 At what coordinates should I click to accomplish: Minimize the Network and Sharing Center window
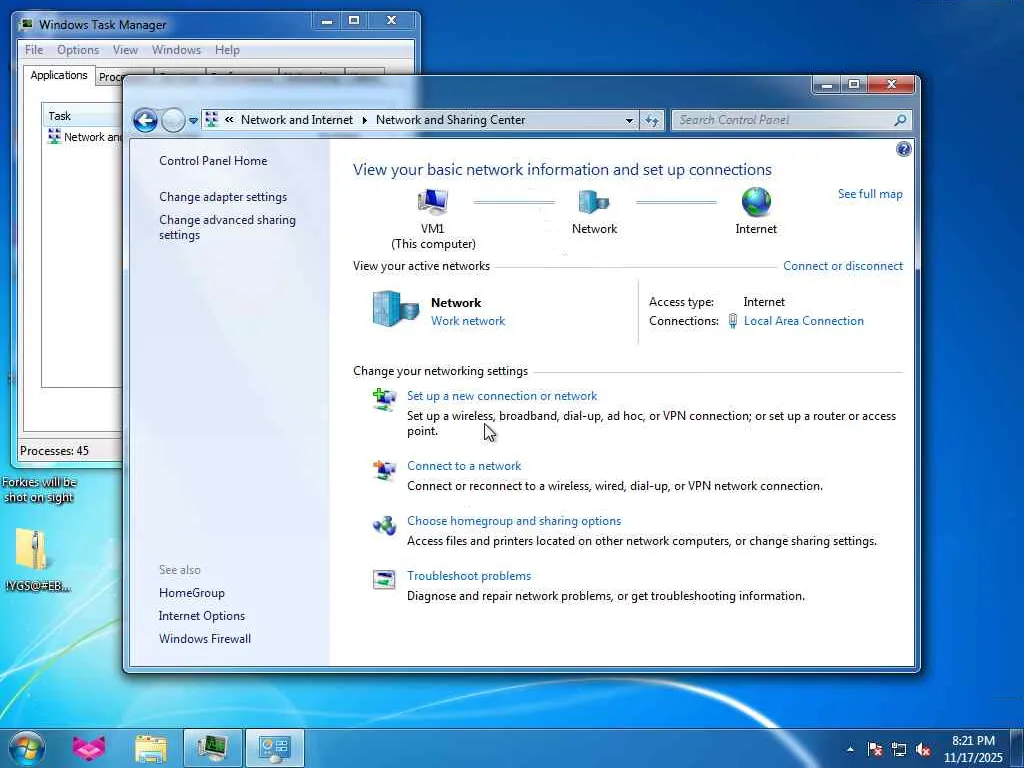827,85
